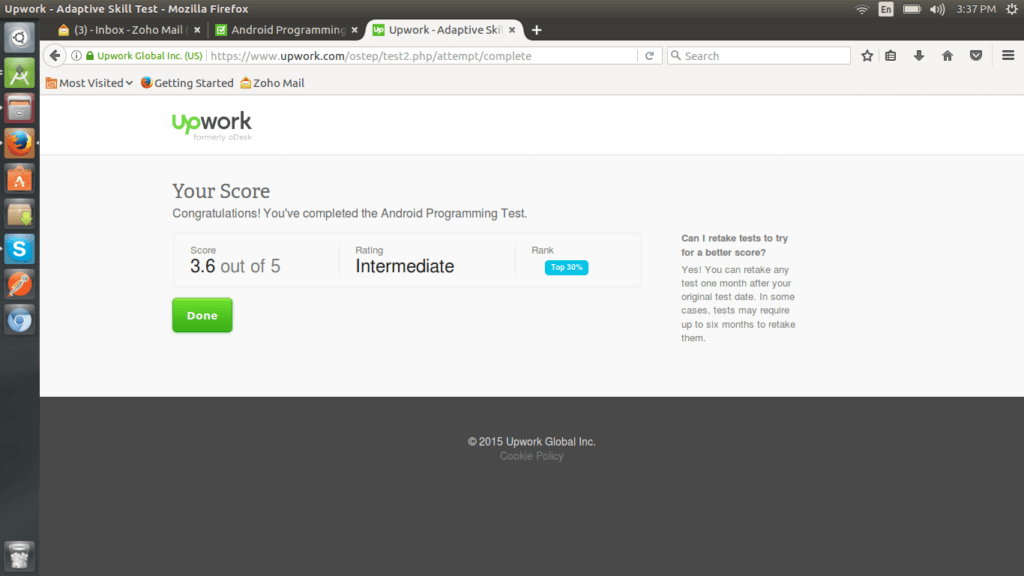Expand the Most Visited bookmarks dropdown
Screen dimensions: 1024x576
pyautogui.click(x=89, y=83)
